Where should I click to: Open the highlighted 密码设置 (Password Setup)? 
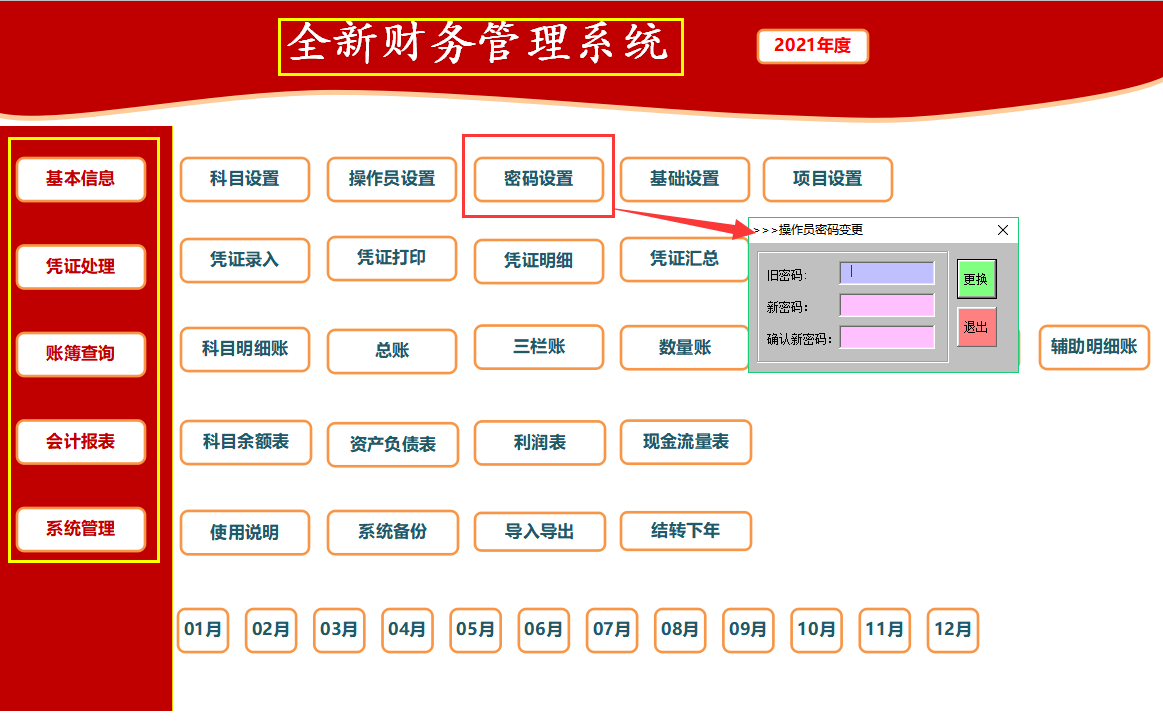pos(538,179)
